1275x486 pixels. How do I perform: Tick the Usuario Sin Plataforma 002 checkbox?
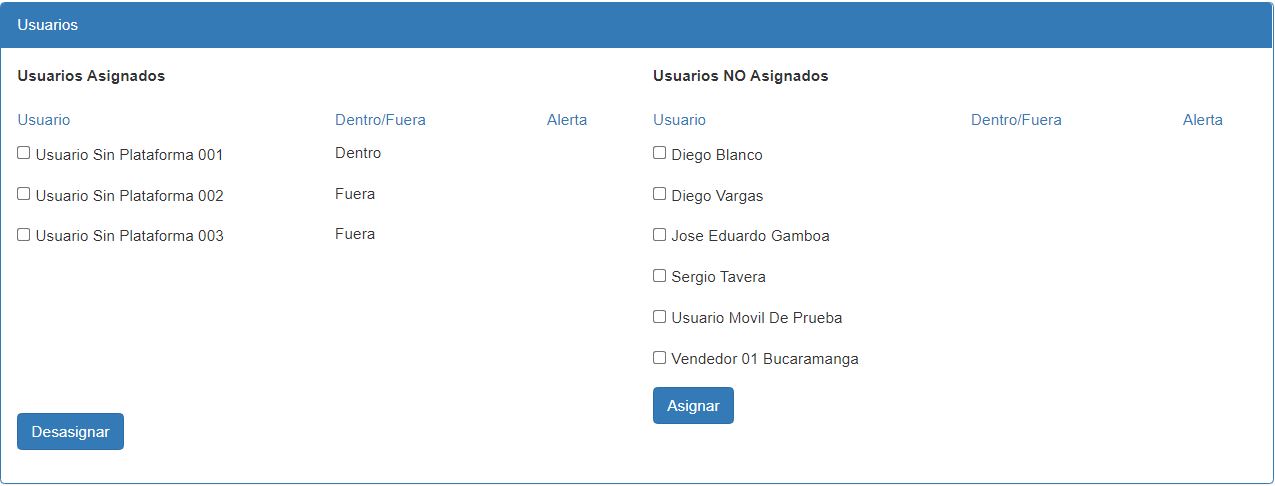pos(24,194)
